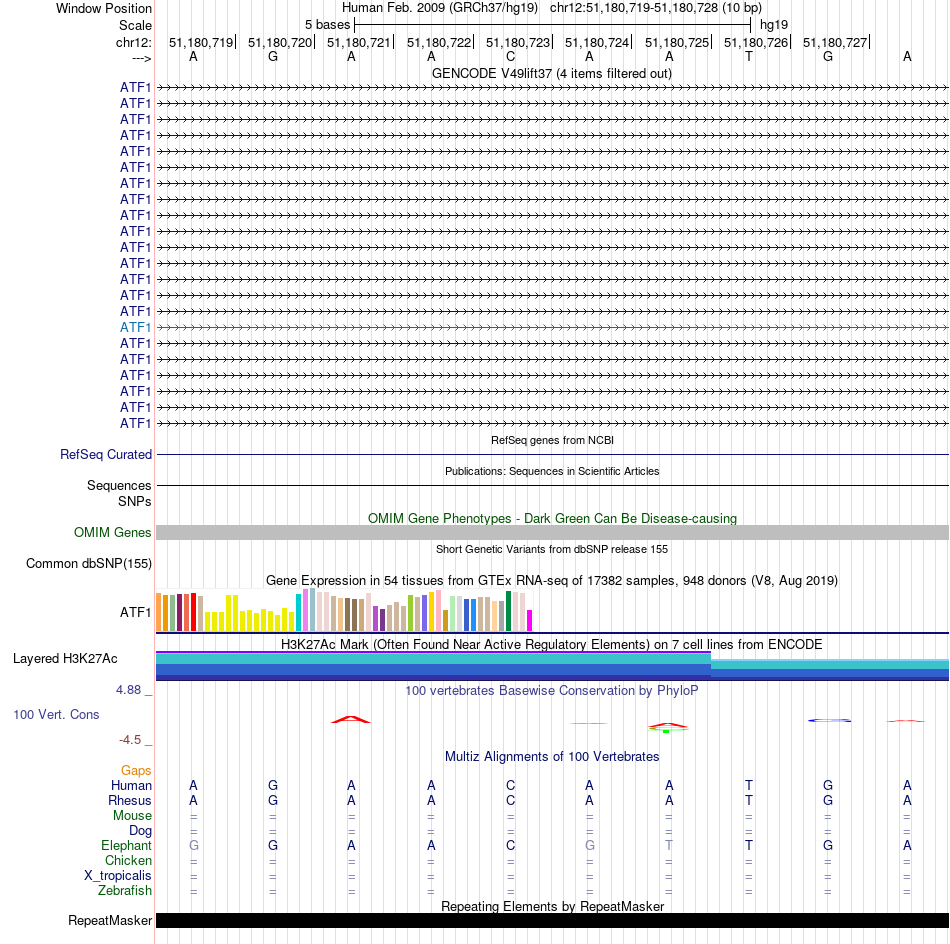Click the chr12: position row label

[134, 42]
